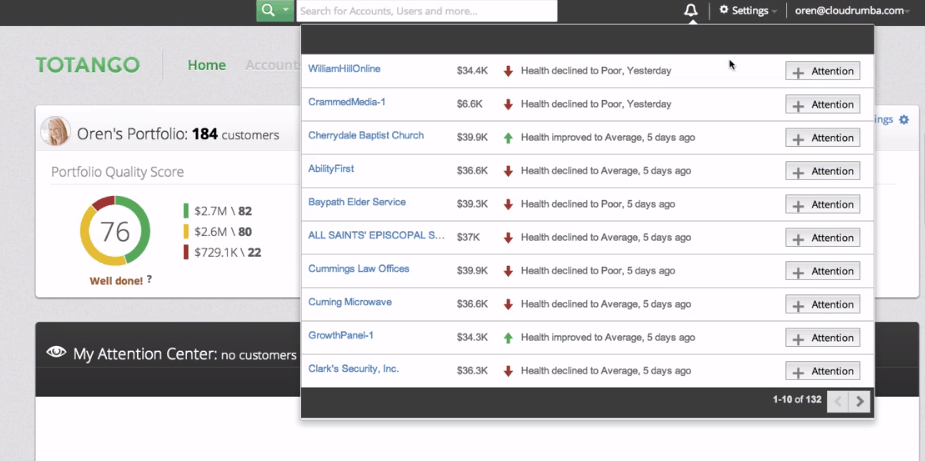
Task: Go to the next notifications page
Action: pos(860,402)
